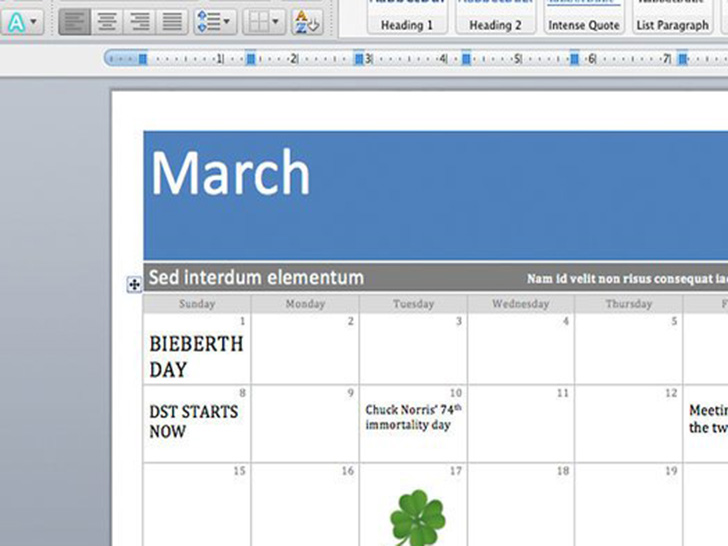Click the Sunday column header
The height and width of the screenshot is (546, 728).
197,304
